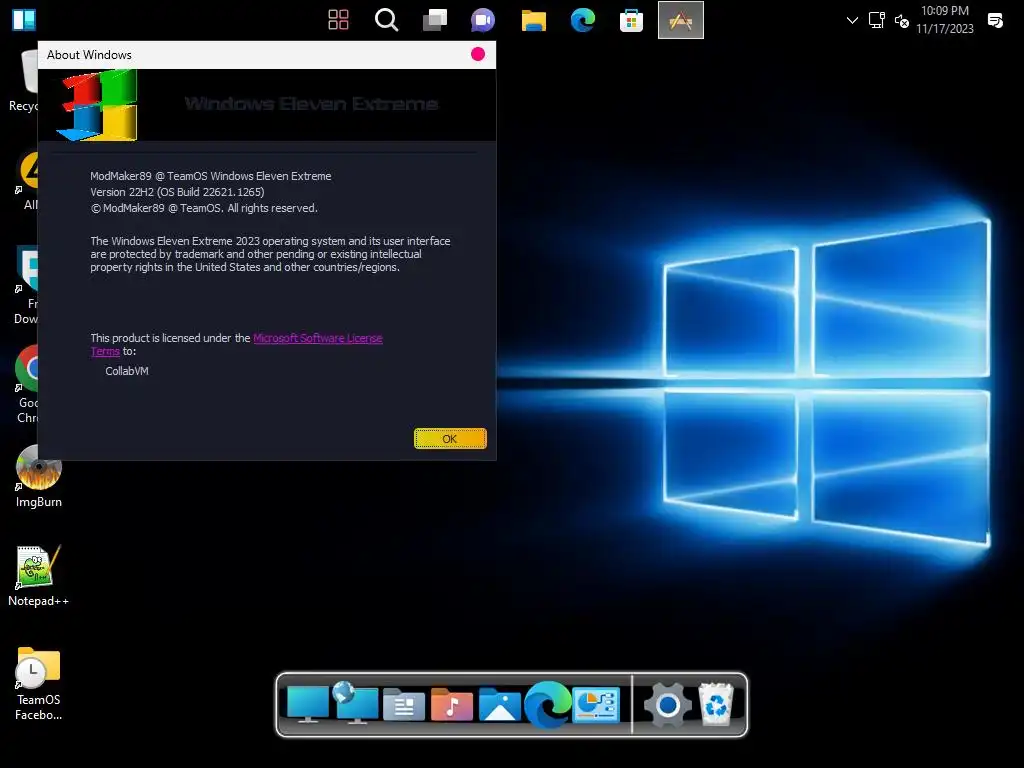Launch Microsoft Edge from the taskbar

pyautogui.click(x=583, y=20)
